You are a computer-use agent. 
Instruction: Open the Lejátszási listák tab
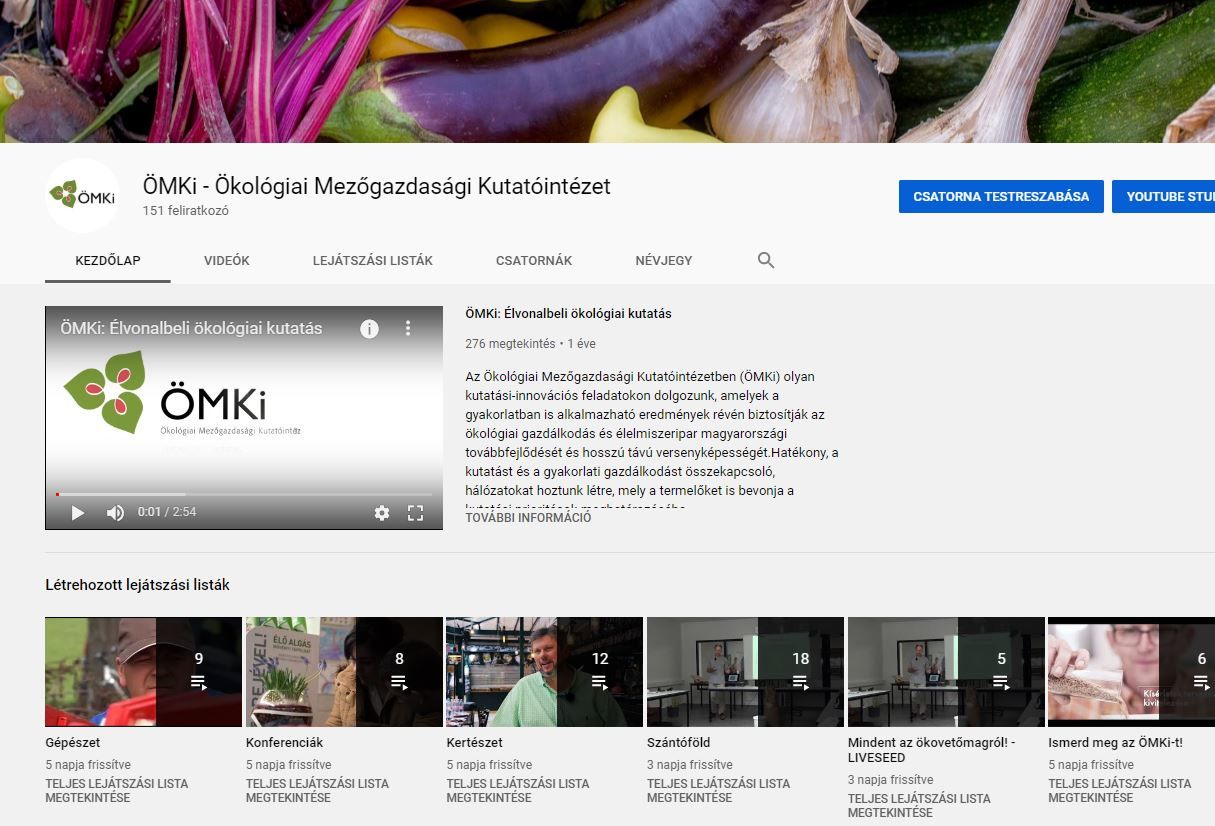[x=372, y=261]
